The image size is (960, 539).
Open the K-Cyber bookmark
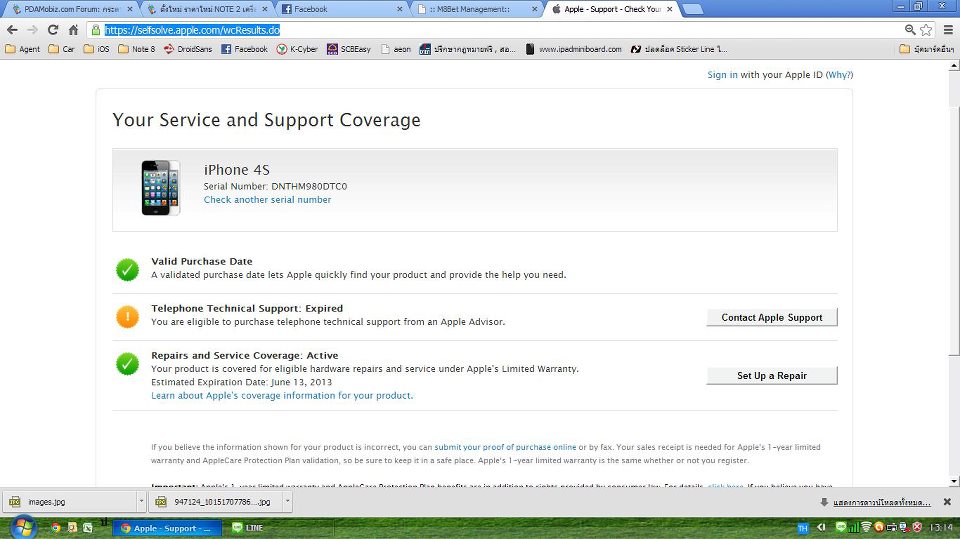[297, 49]
